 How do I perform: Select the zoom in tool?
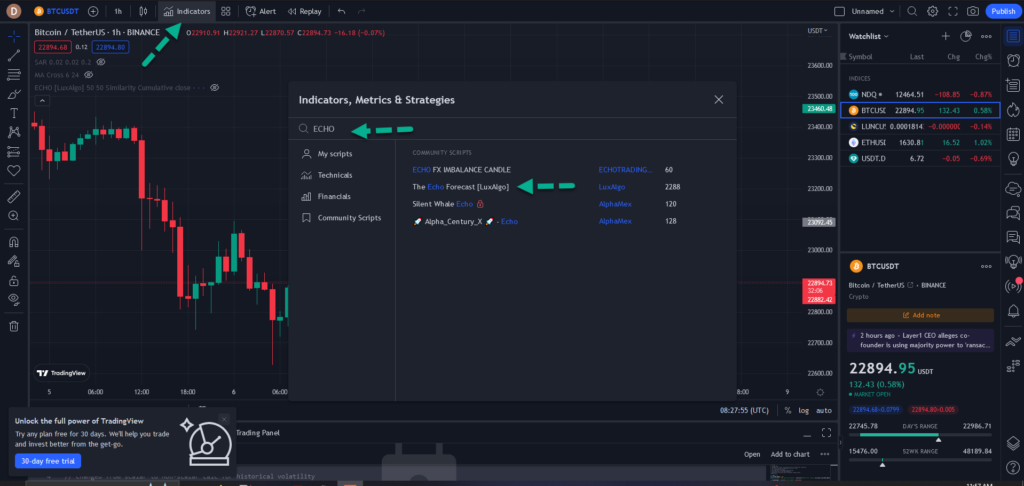(14, 215)
